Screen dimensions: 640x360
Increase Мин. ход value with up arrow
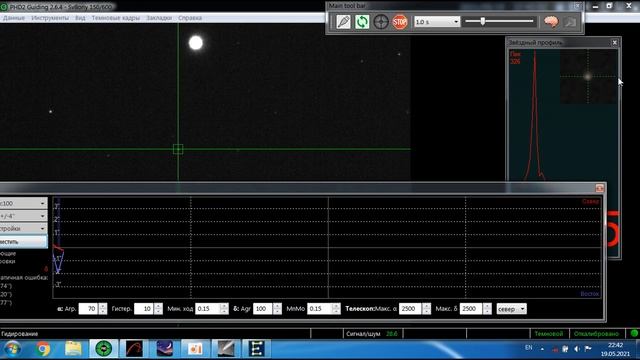(x=224, y=306)
